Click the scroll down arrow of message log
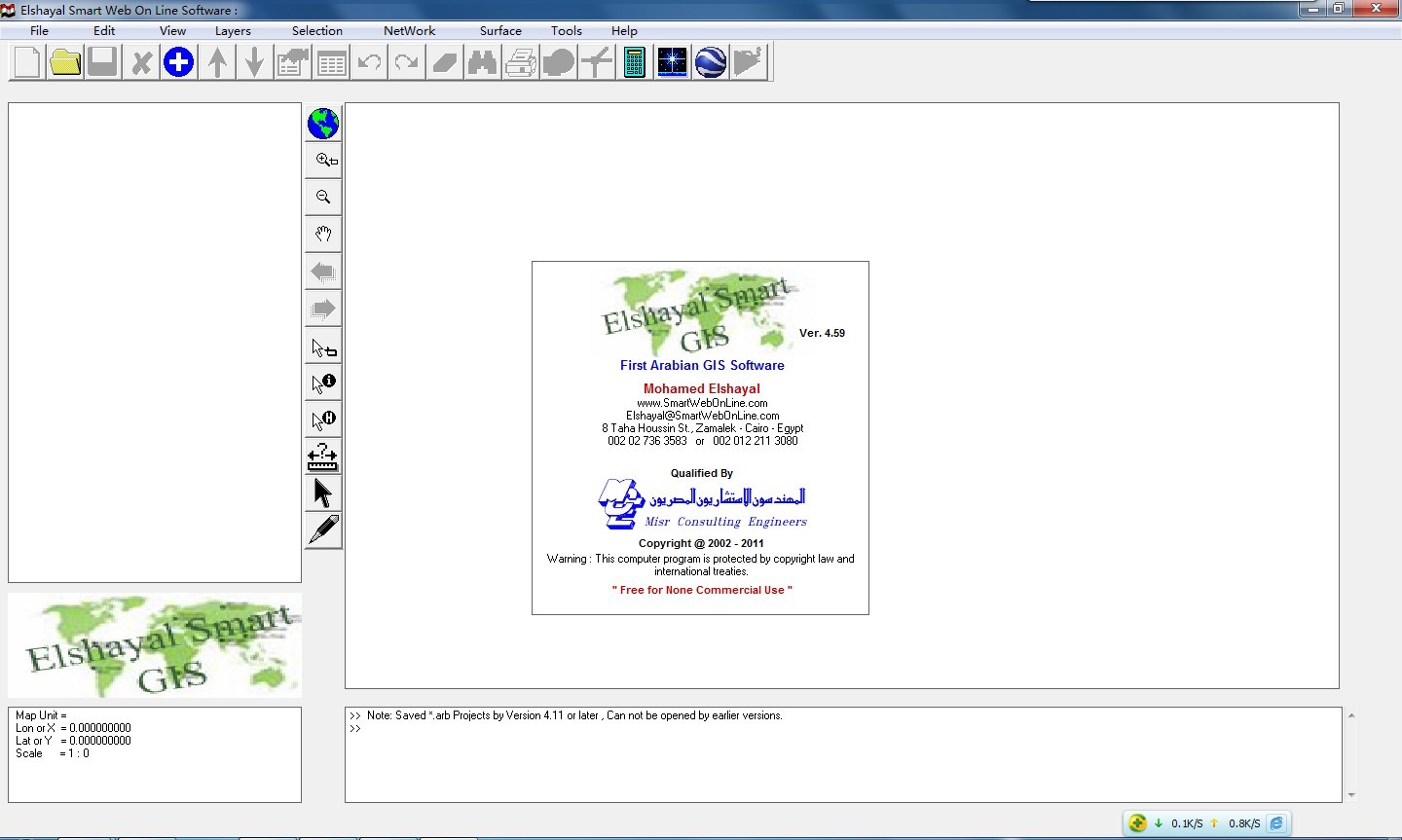1402x840 pixels. pos(1350,795)
